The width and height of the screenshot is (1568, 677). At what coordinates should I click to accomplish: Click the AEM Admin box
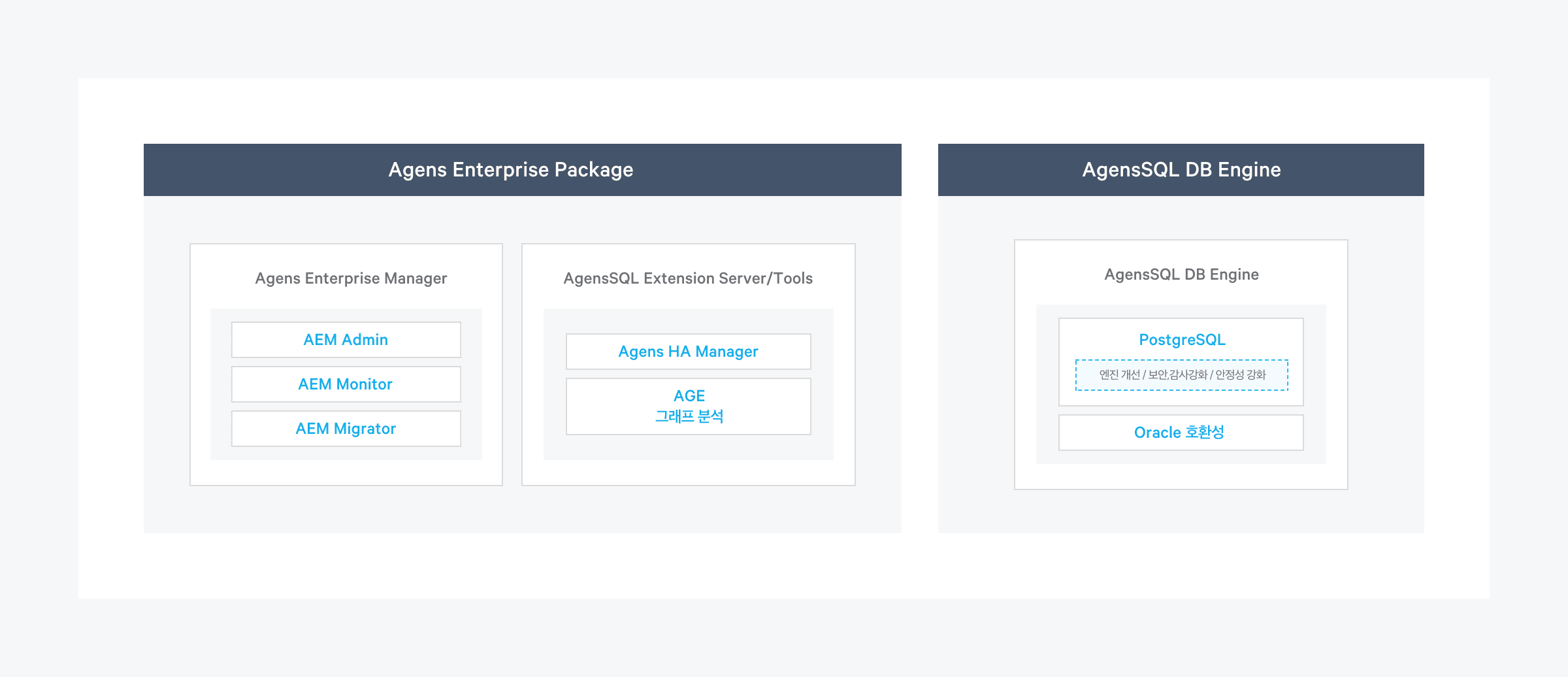(346, 340)
